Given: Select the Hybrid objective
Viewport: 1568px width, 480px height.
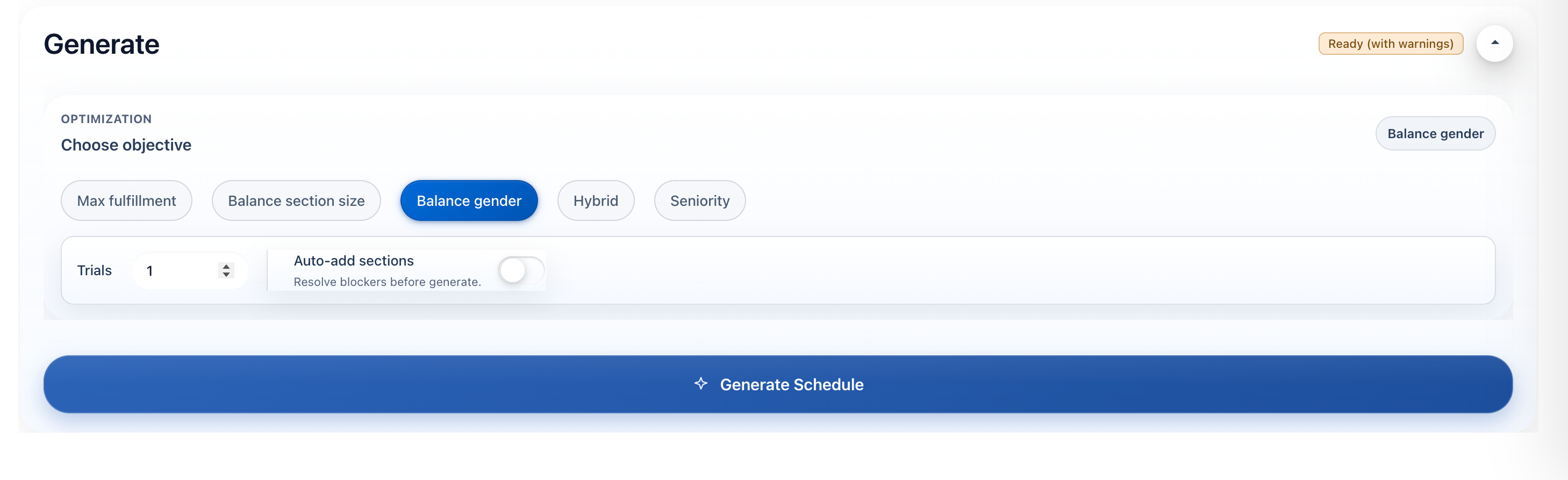Looking at the screenshot, I should pyautogui.click(x=595, y=200).
